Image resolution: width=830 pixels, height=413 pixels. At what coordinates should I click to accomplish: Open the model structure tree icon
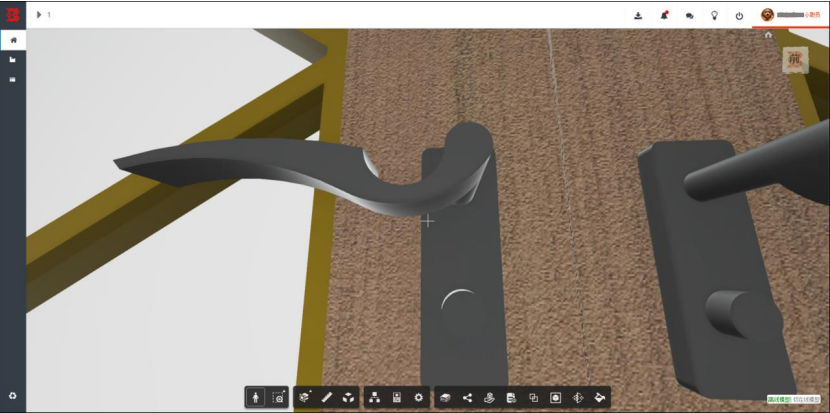(375, 397)
